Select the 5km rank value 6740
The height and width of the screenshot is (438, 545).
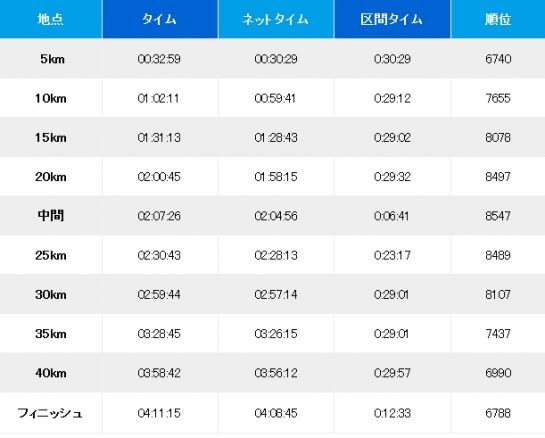pos(498,59)
